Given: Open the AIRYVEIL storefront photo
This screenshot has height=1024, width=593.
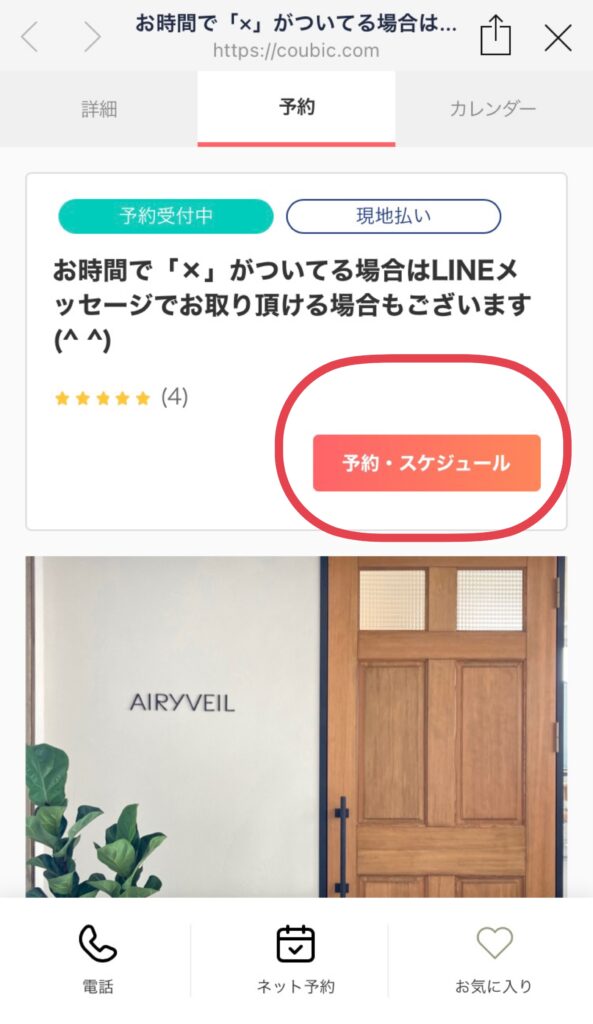Looking at the screenshot, I should (296, 726).
